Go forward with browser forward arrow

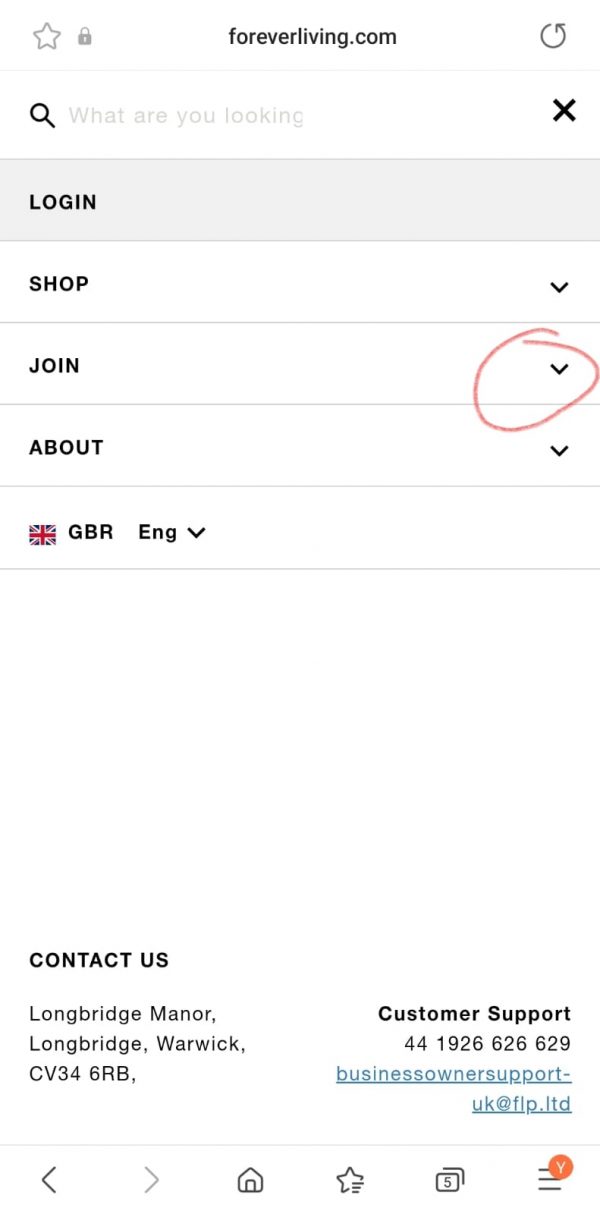[x=151, y=1180]
